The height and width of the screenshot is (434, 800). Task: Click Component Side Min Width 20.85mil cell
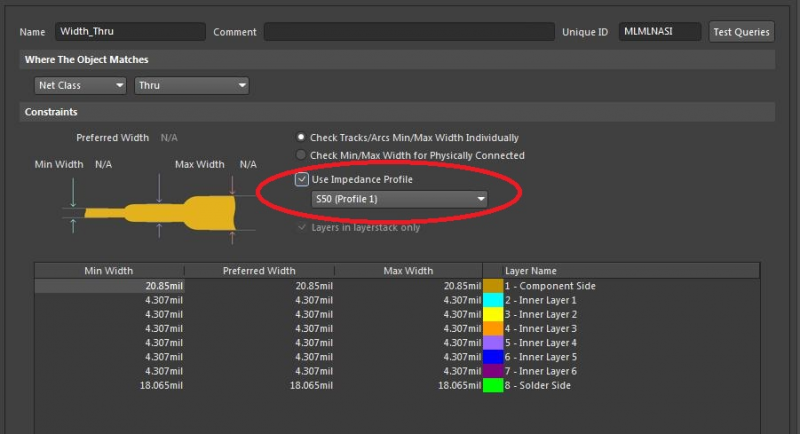tap(109, 286)
